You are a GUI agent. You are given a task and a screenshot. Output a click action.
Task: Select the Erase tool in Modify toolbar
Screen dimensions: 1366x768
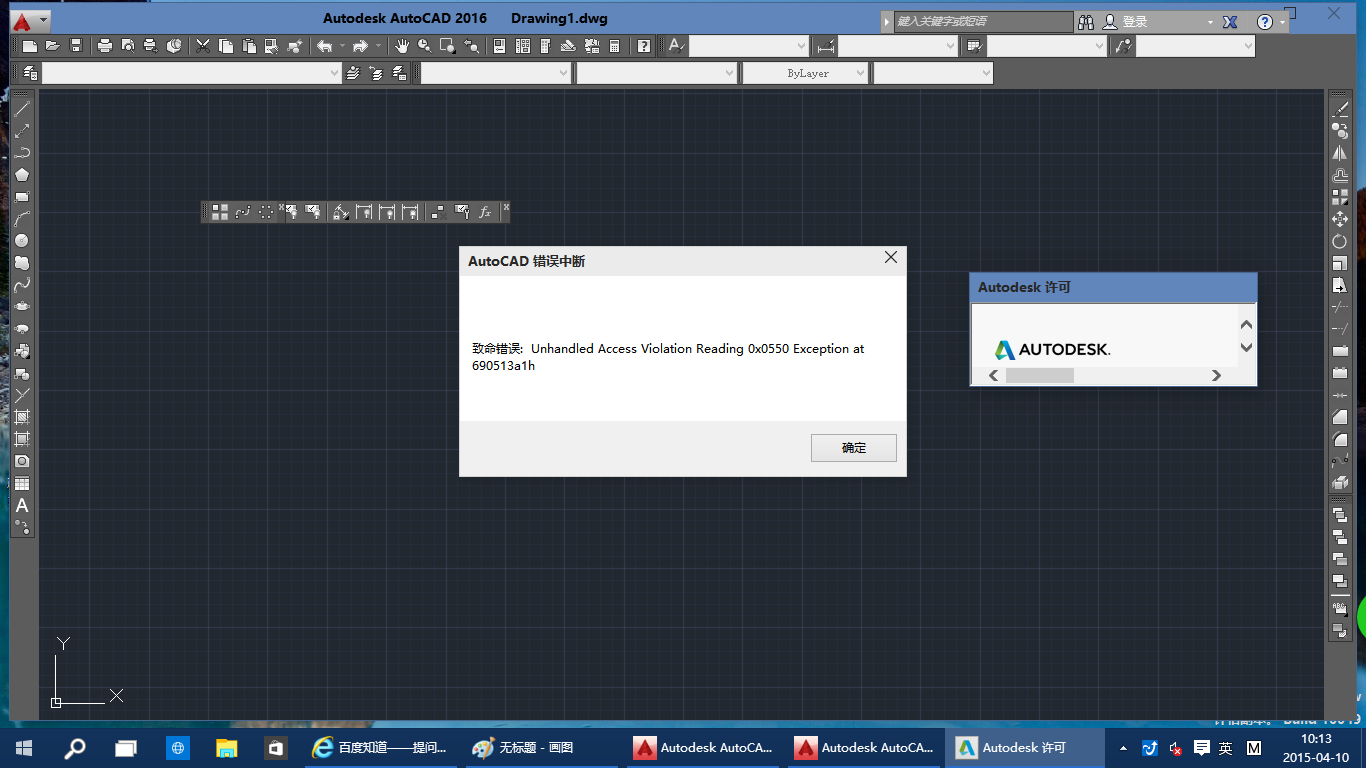[1340, 108]
